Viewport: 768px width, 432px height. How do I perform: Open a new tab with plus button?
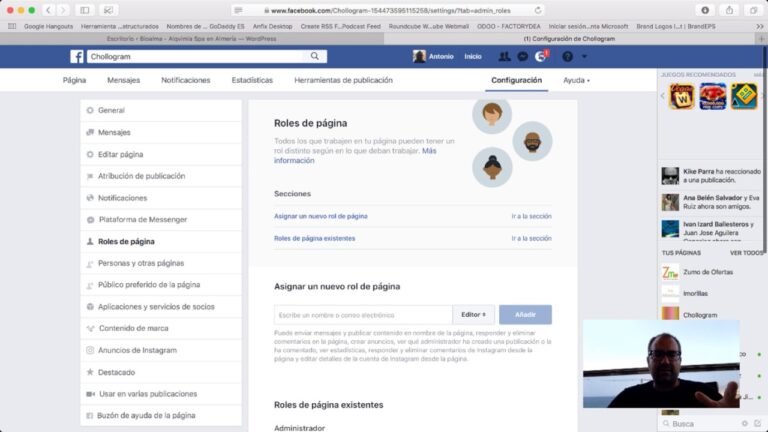tap(761, 39)
